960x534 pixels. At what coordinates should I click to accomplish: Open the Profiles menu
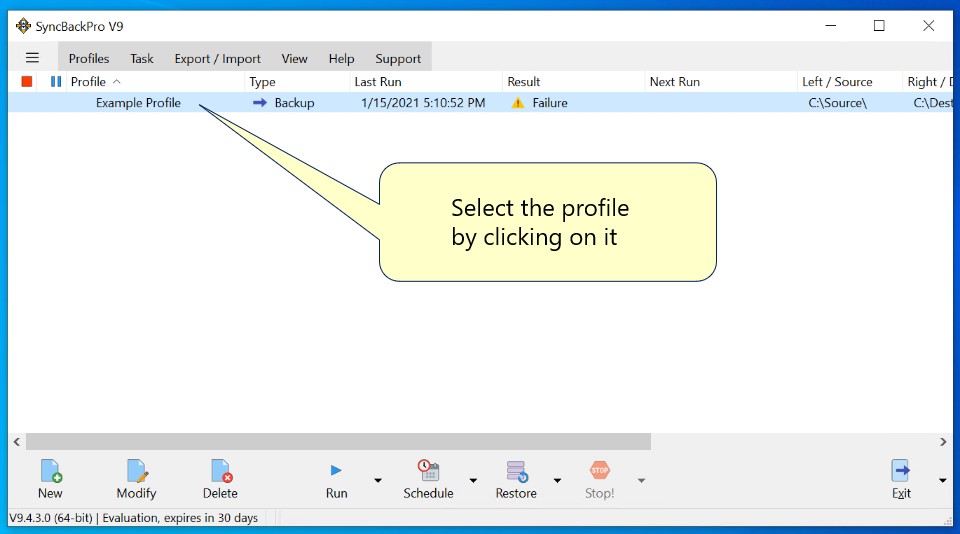pos(89,59)
